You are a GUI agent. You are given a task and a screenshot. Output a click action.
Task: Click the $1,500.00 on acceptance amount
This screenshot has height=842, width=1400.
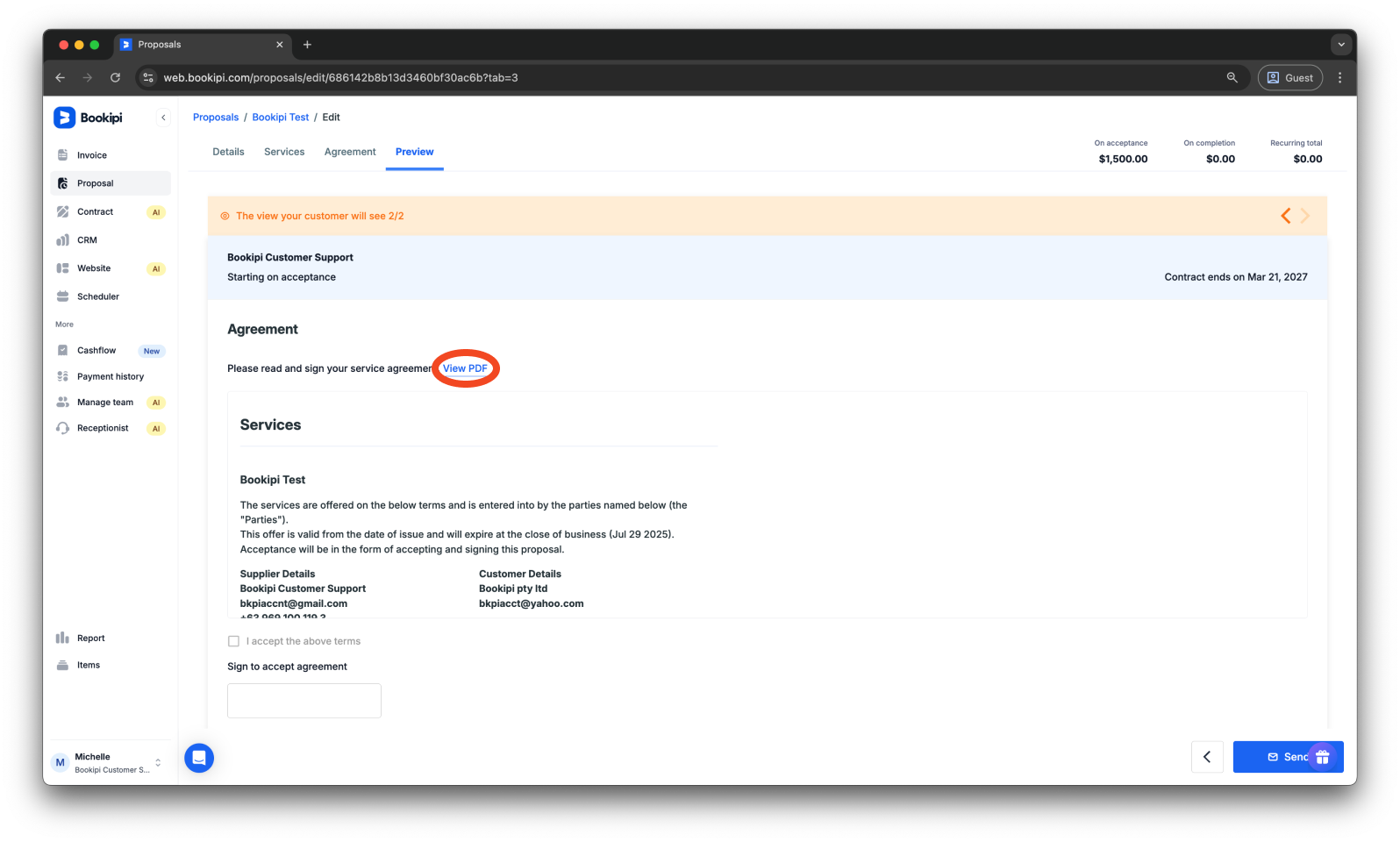[1123, 159]
